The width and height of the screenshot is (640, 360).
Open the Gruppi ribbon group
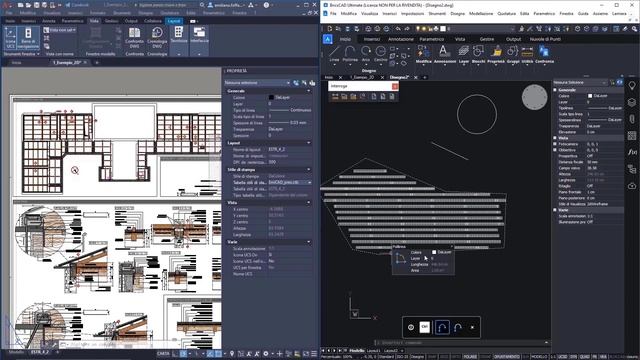[513, 54]
